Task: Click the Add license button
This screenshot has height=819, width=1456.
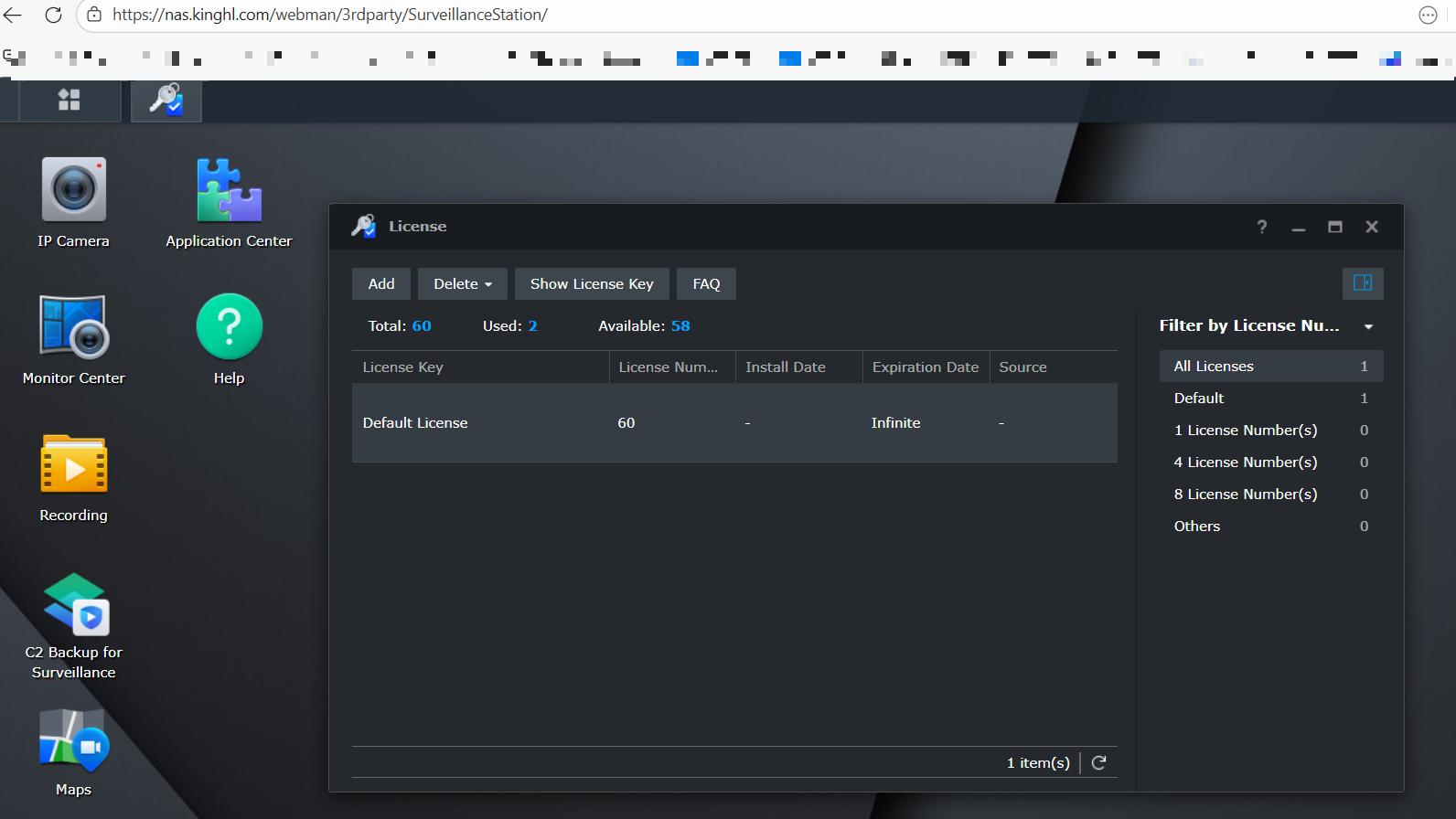Action: click(381, 284)
